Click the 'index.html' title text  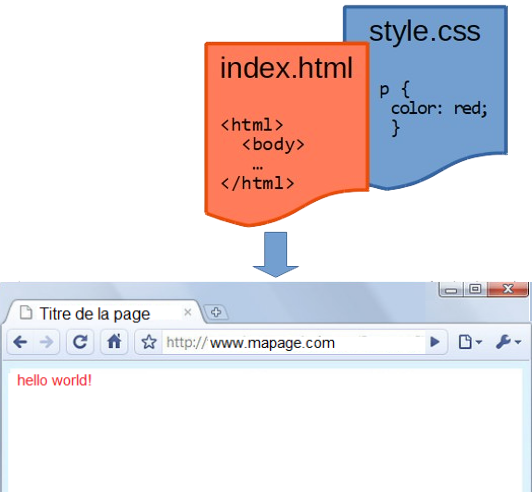click(x=287, y=68)
